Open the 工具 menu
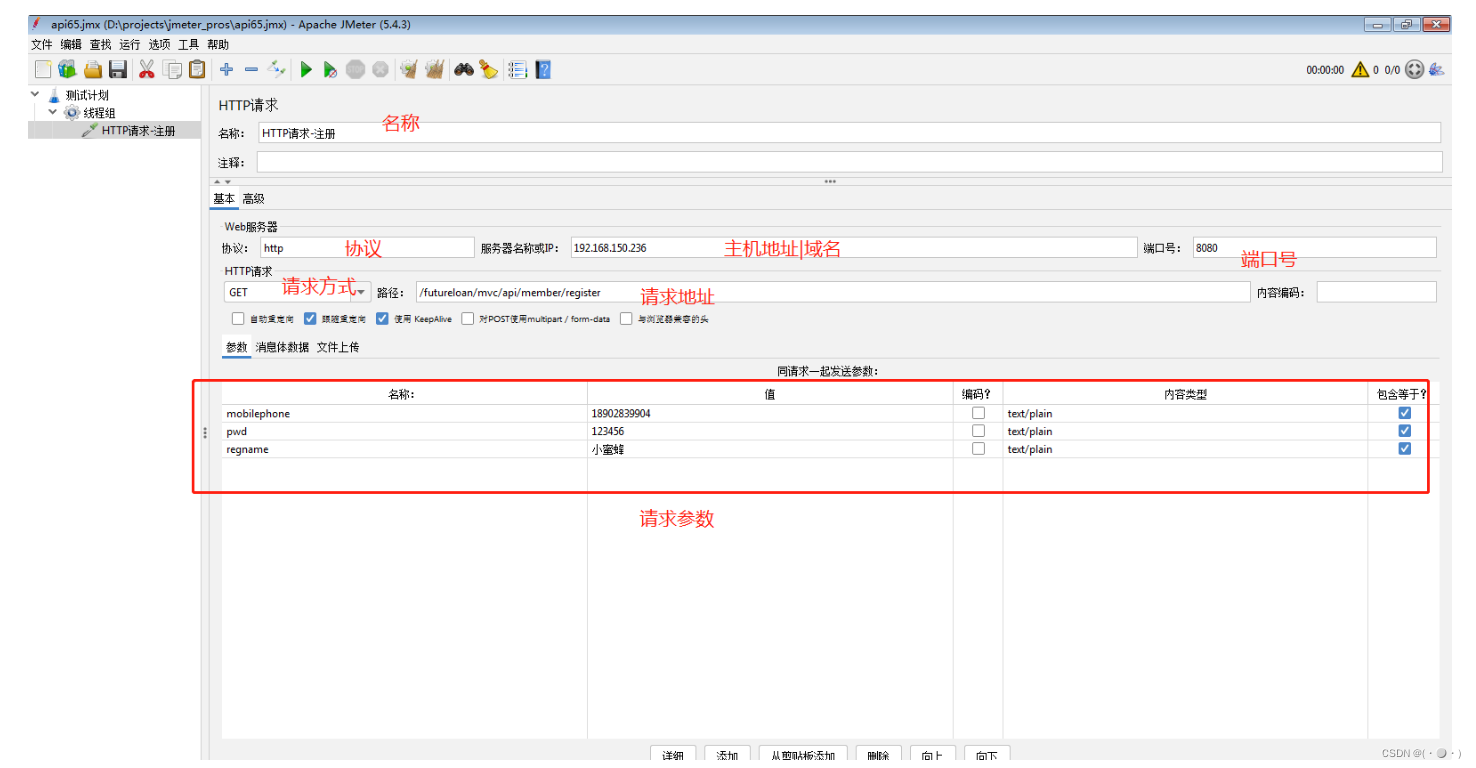This screenshot has width=1476, height=768. (x=188, y=45)
